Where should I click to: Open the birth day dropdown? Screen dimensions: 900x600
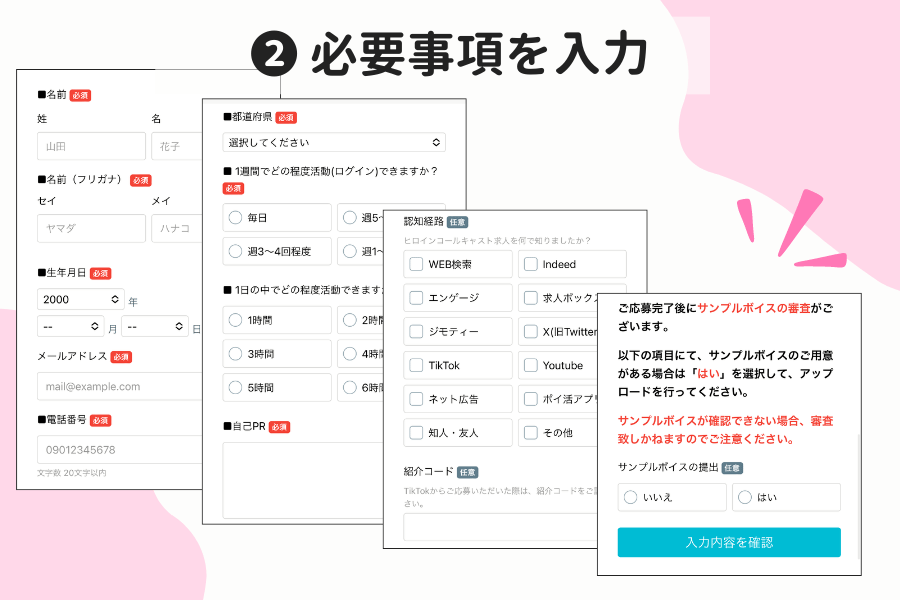click(155, 327)
